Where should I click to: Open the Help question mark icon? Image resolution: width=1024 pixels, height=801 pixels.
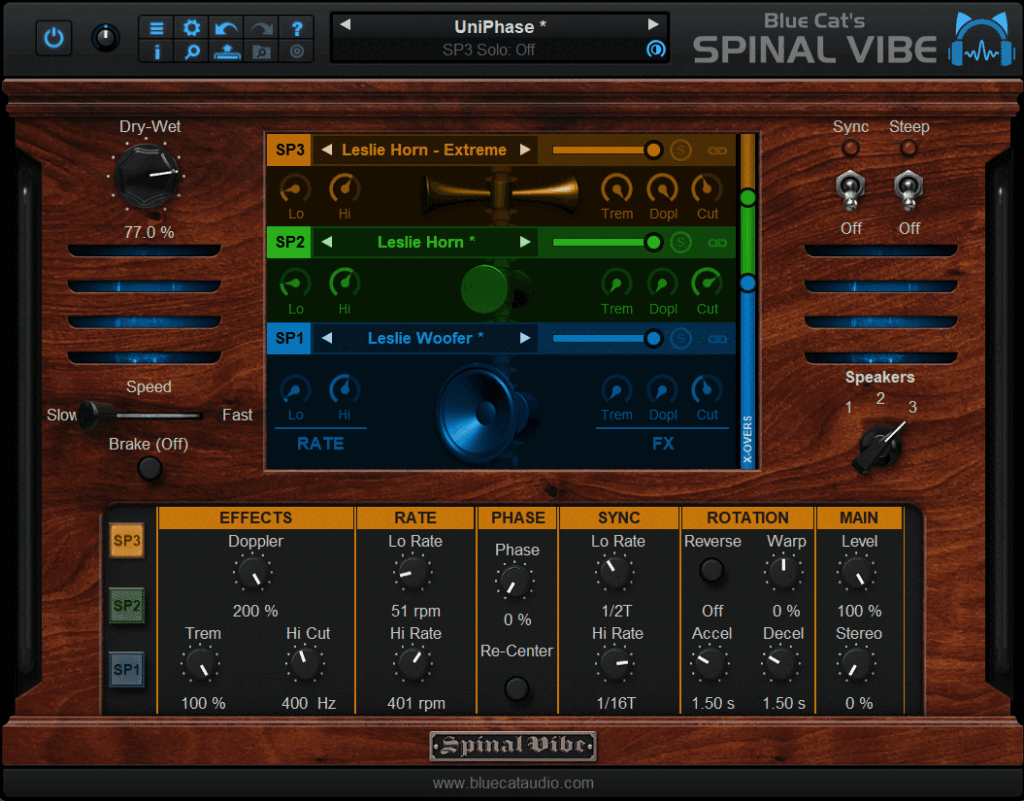[296, 27]
